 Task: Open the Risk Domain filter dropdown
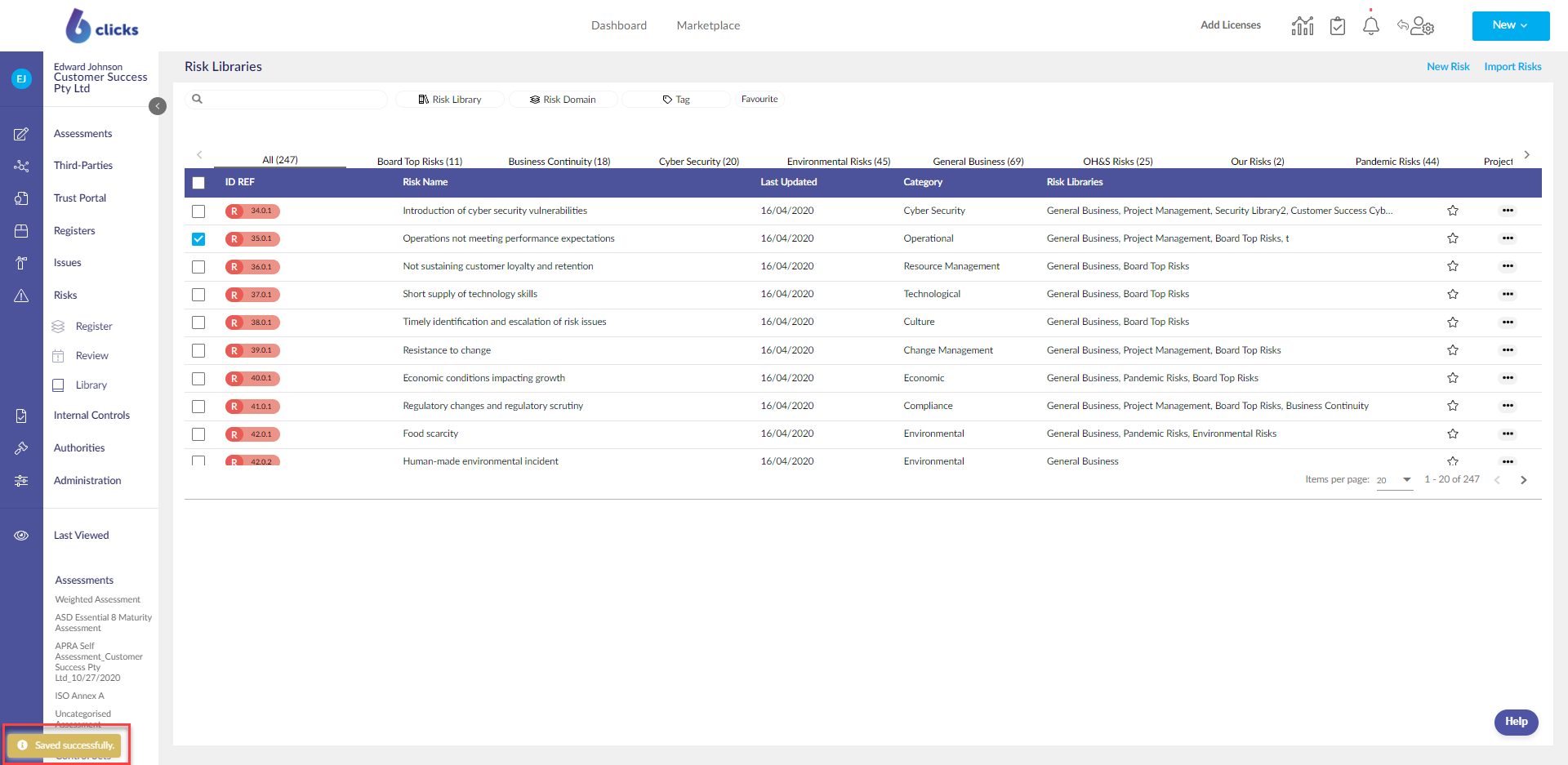[563, 99]
